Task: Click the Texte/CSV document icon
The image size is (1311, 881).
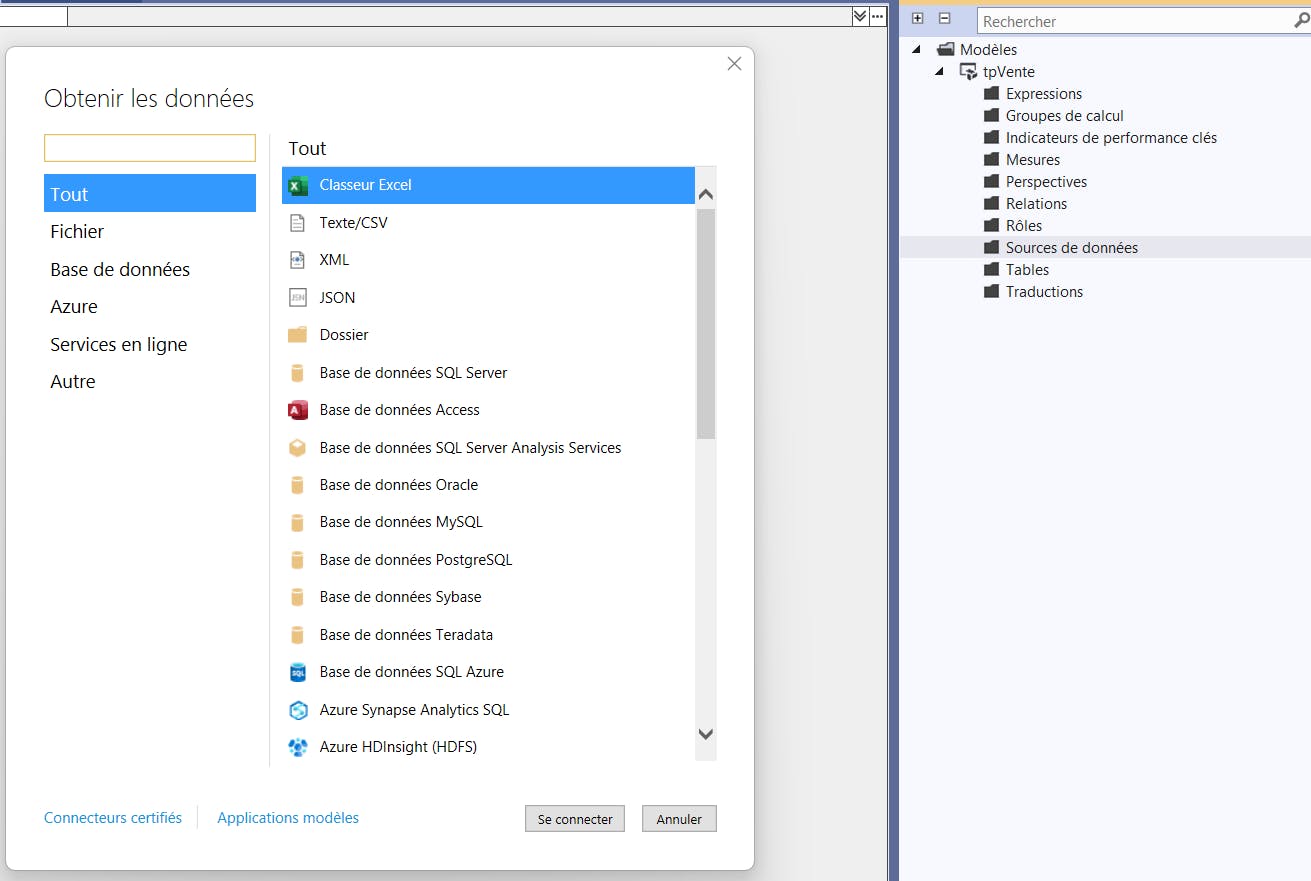Action: pos(297,223)
